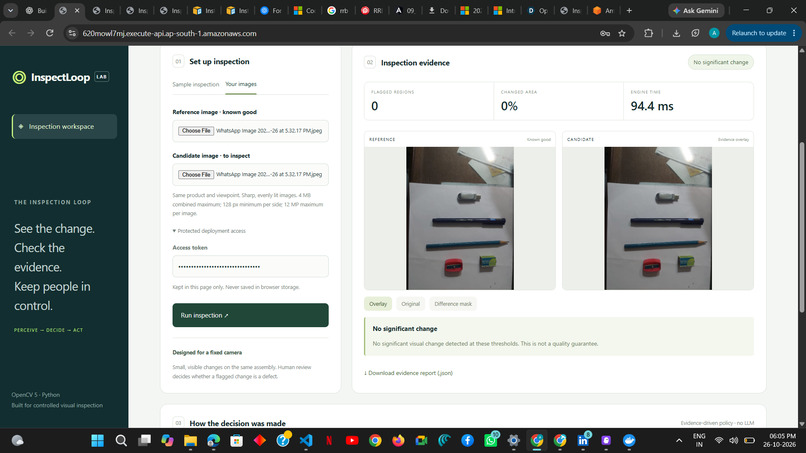Viewport: 806px width, 453px height.
Task: Show hidden system tray icons
Action: coord(679,441)
